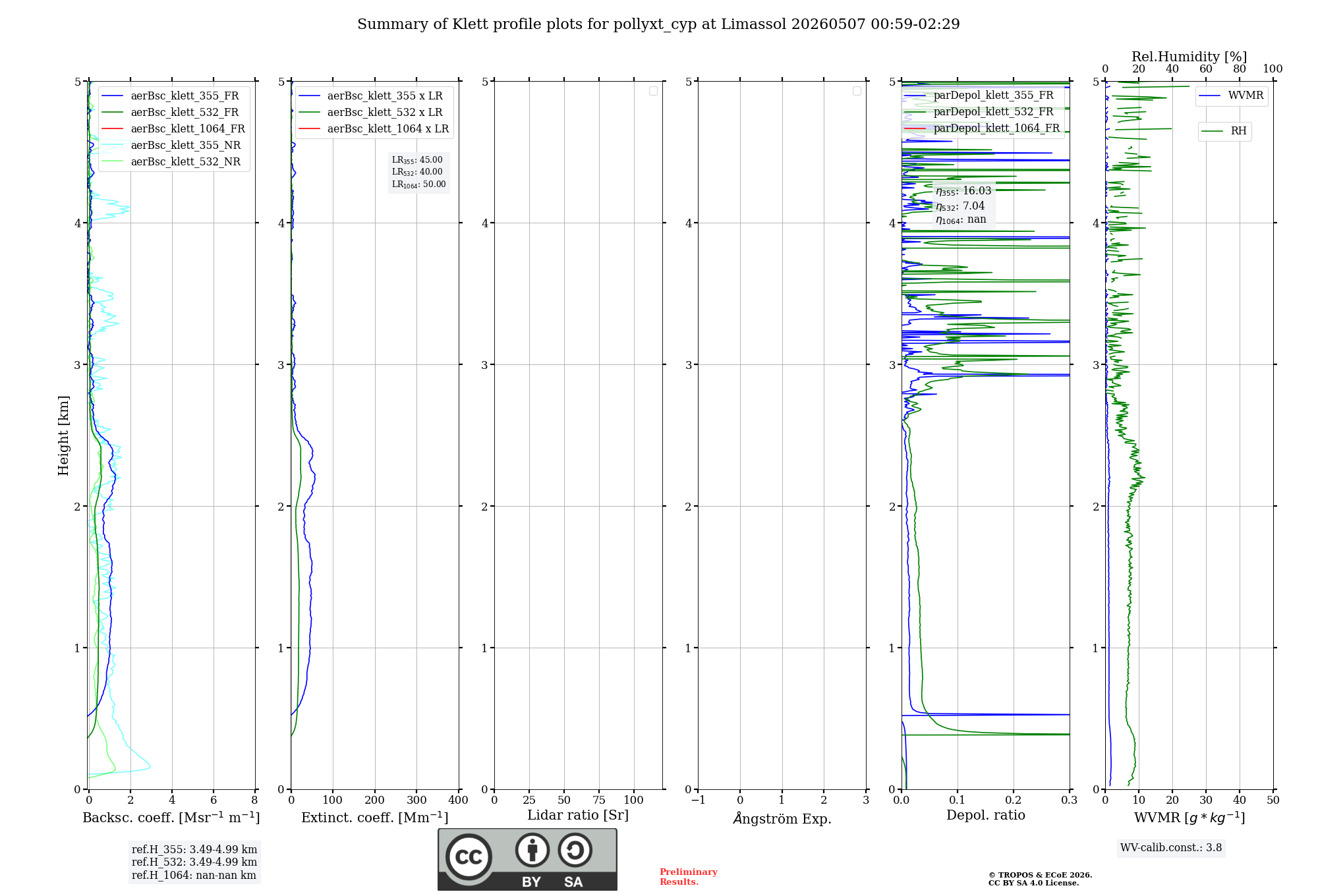This screenshot has width=1318, height=896.
Task: Click the SA share-alike circular arrow icon
Action: [x=575, y=850]
